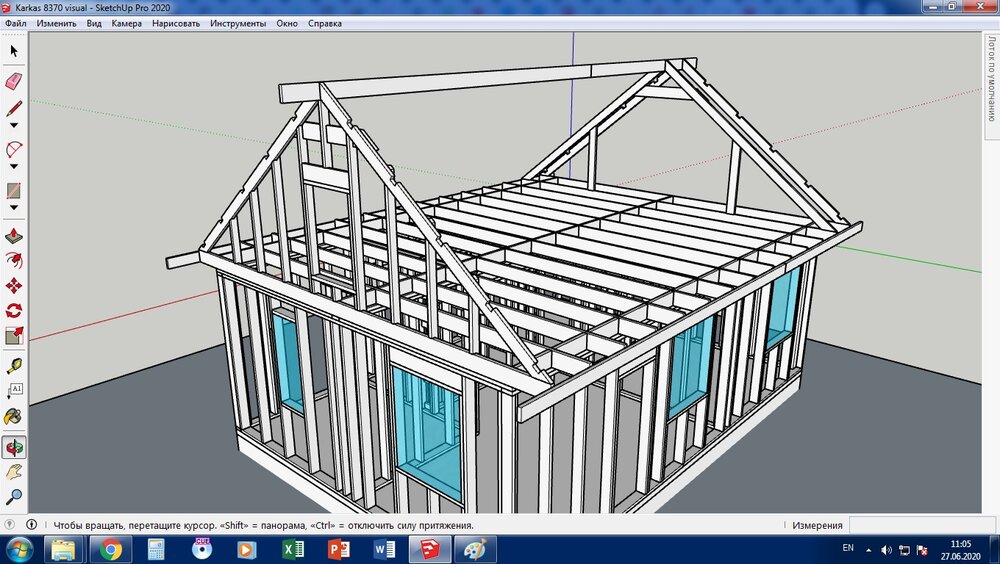Pick the Eraser tool

click(x=14, y=81)
